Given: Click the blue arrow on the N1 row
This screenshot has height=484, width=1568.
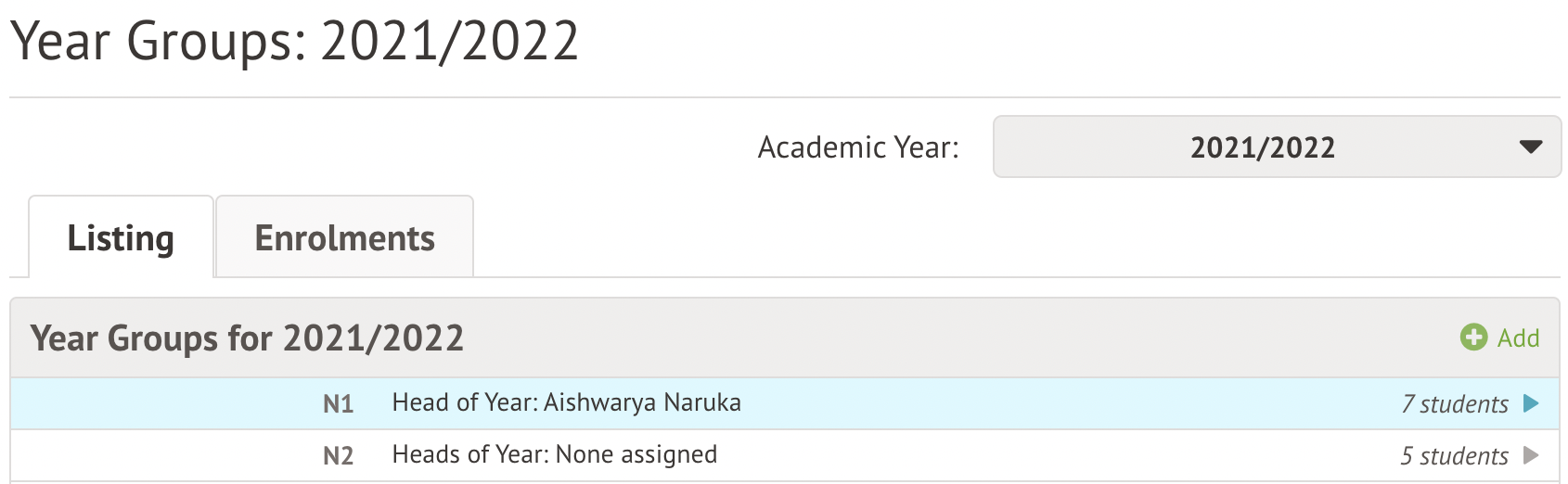Looking at the screenshot, I should [x=1531, y=403].
